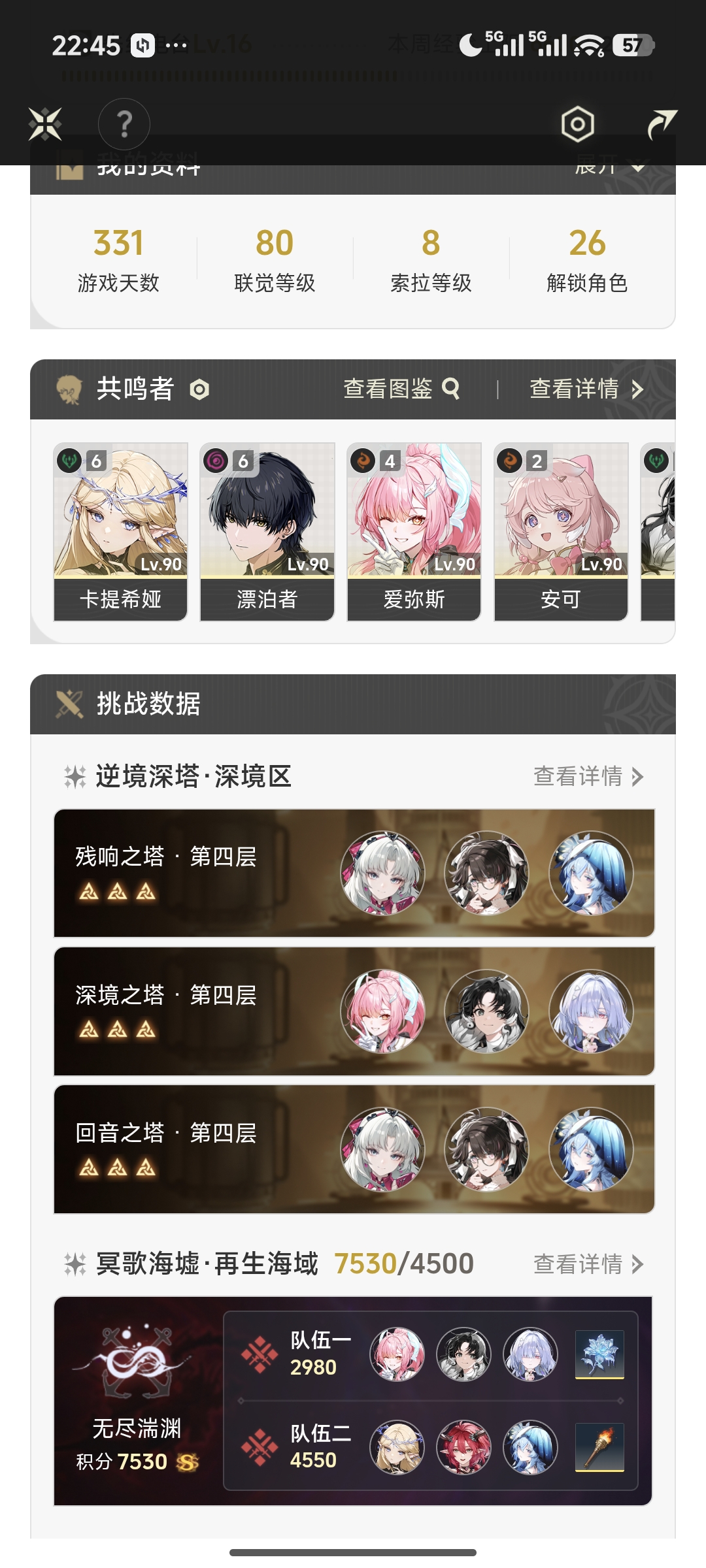
Task: Open the 回音之塔·第四层 record
Action: click(354, 1149)
